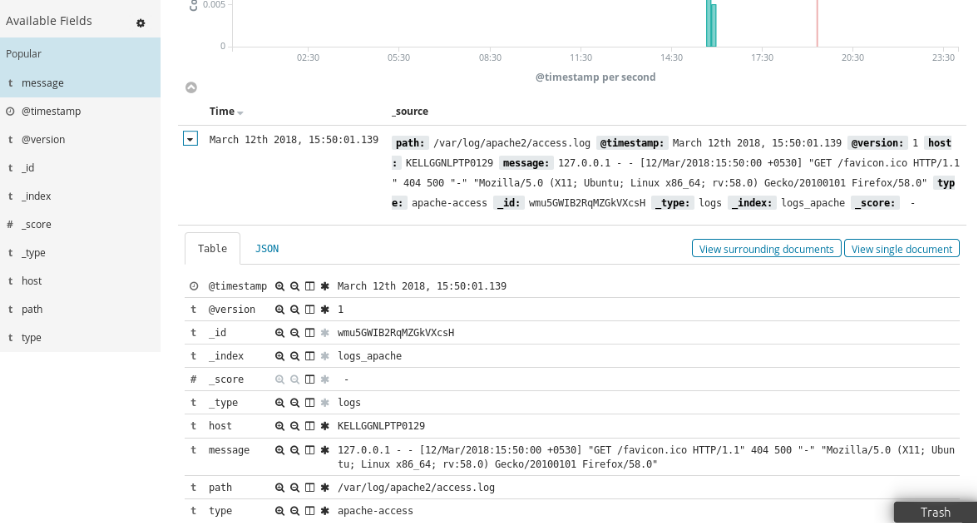The height and width of the screenshot is (523, 977).
Task: Toggle the message column in table
Action: (310, 450)
